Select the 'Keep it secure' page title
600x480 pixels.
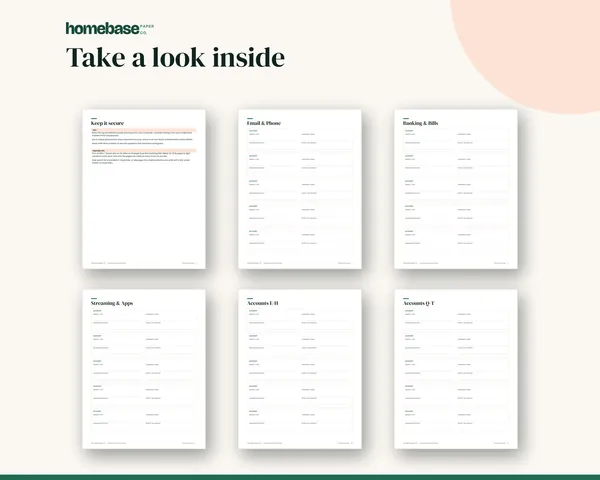click(x=107, y=123)
